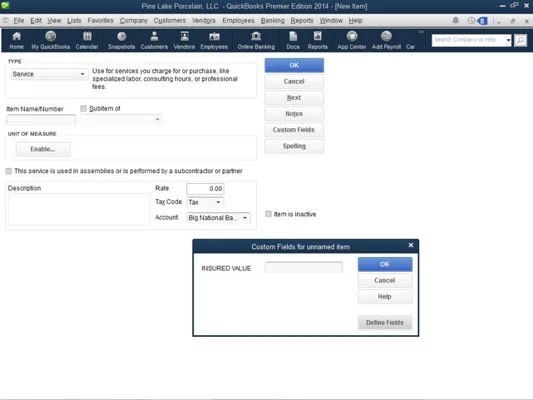The width and height of the screenshot is (533, 400).
Task: Click the Custom Fields button
Action: tap(294, 130)
